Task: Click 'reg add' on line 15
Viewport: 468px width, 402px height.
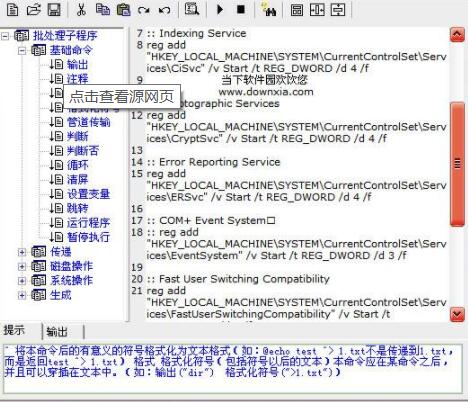Action: (x=166, y=174)
